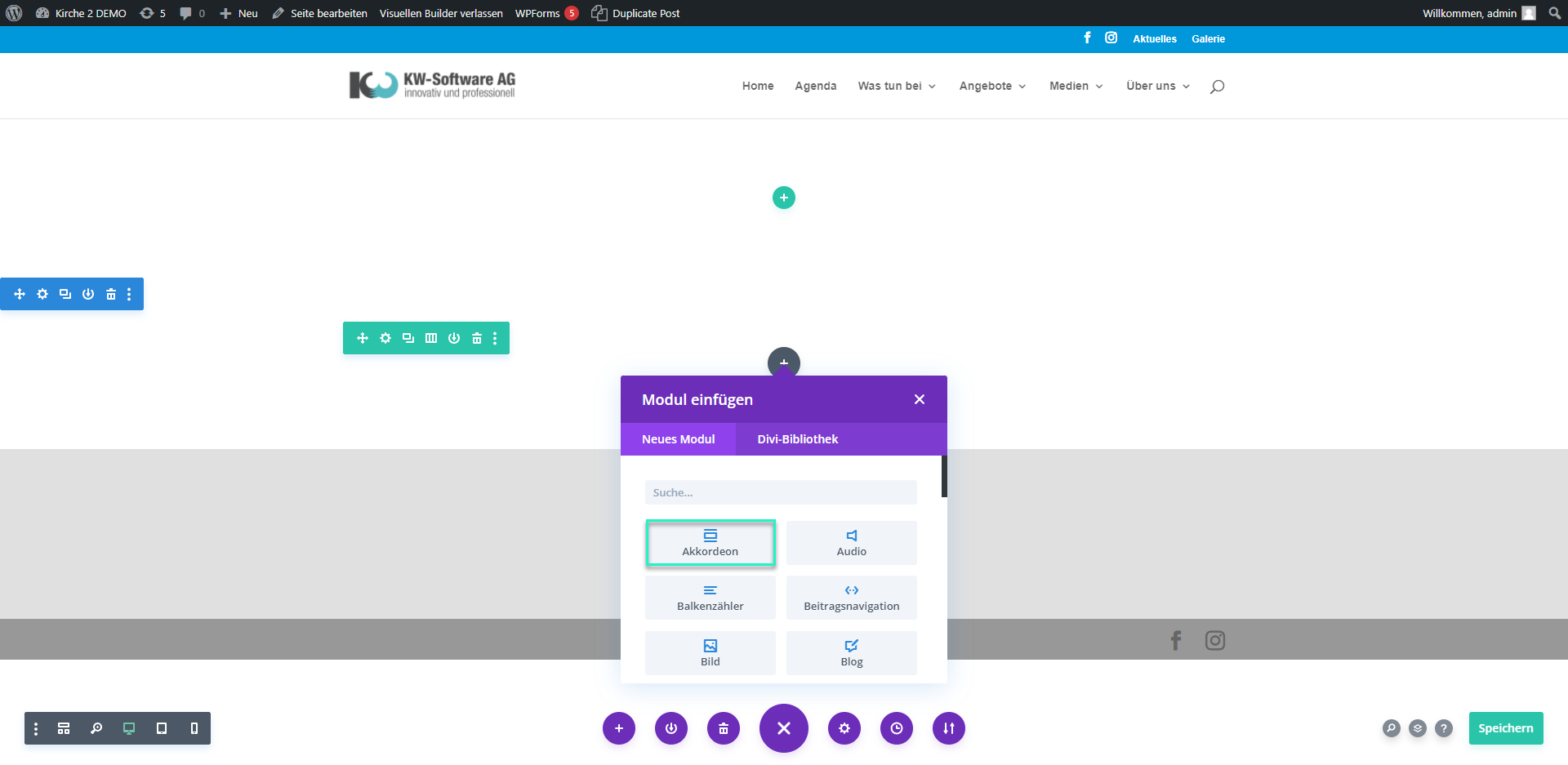
Task: Switch to tablet view mode
Action: [x=162, y=728]
